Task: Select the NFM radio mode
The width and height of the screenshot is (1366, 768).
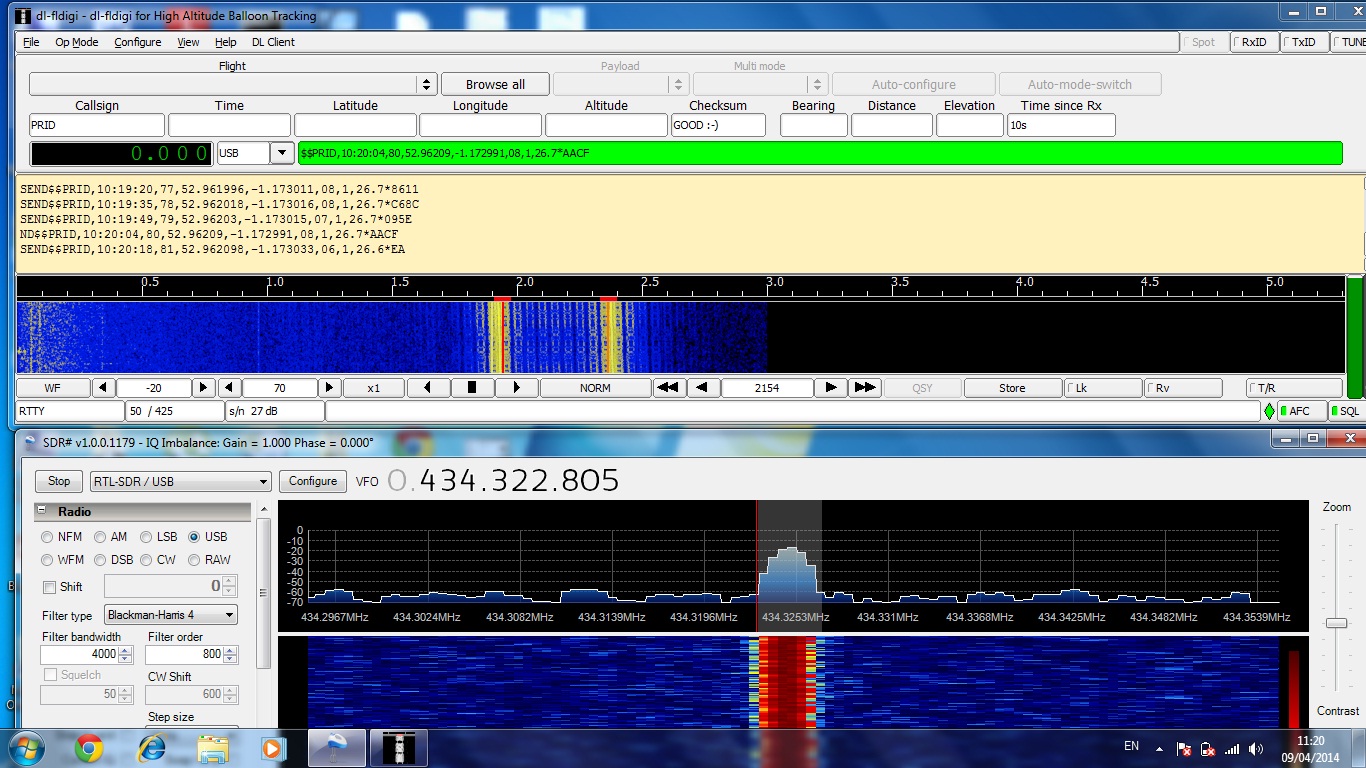Action: point(48,537)
